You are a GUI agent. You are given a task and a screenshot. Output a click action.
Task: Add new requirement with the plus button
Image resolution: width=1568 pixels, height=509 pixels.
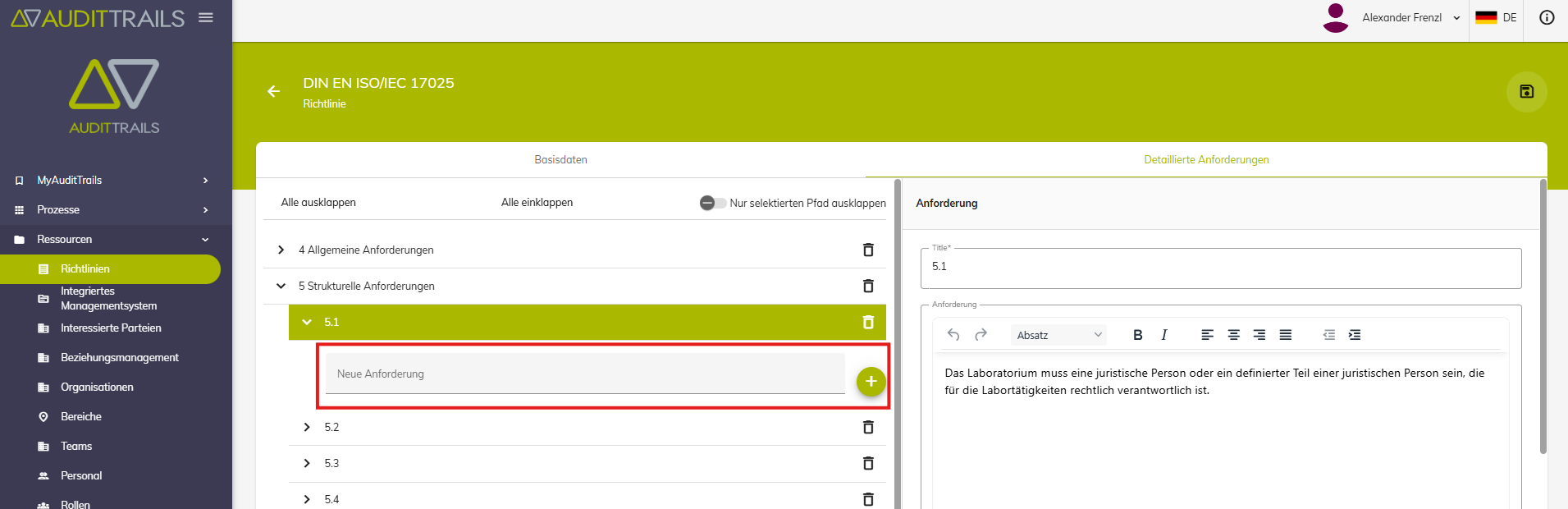click(x=871, y=381)
